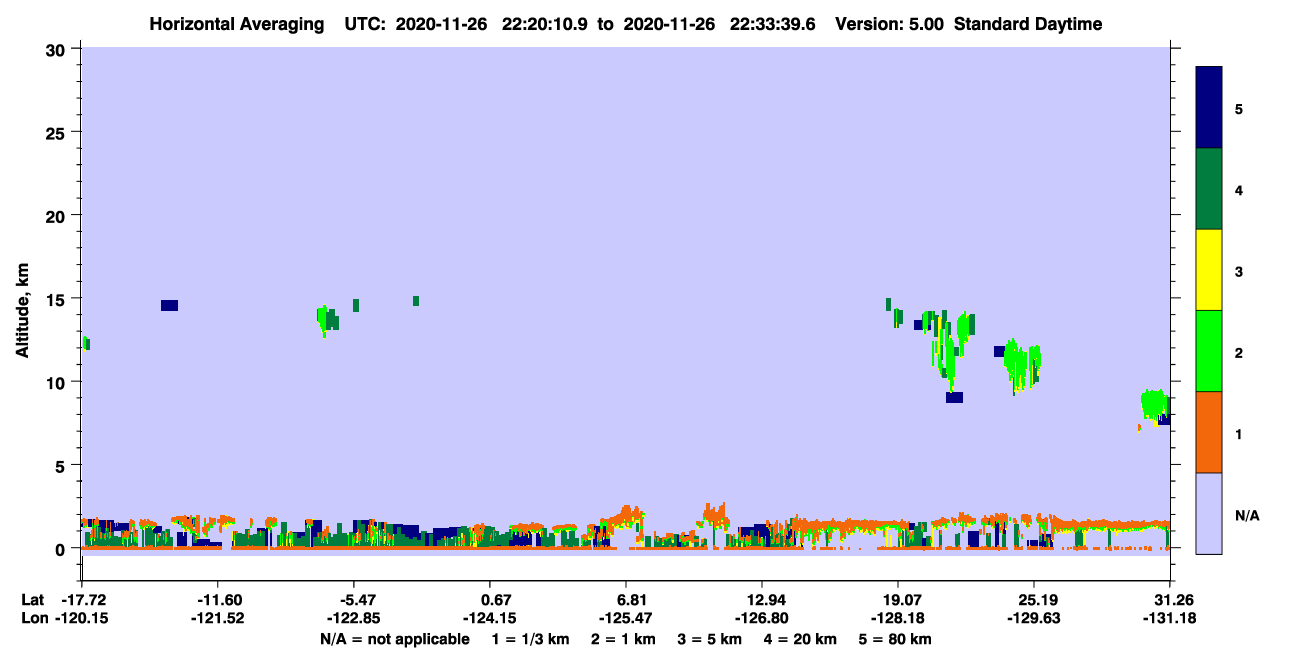Click the dark blue colorbar segment labeled 5
This screenshot has width=1300, height=667.
(1209, 108)
